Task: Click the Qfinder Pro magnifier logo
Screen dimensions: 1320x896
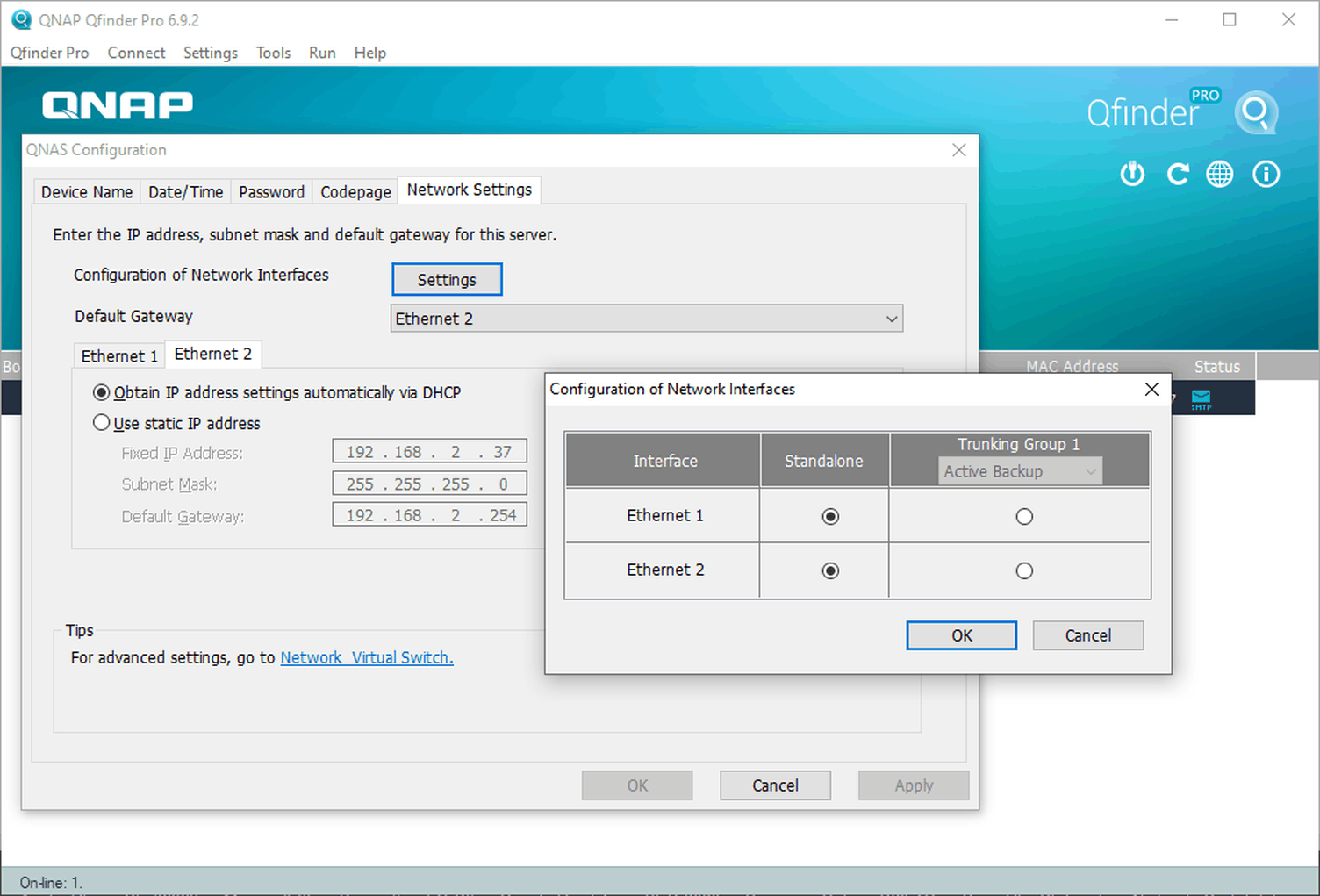Action: tap(1256, 111)
